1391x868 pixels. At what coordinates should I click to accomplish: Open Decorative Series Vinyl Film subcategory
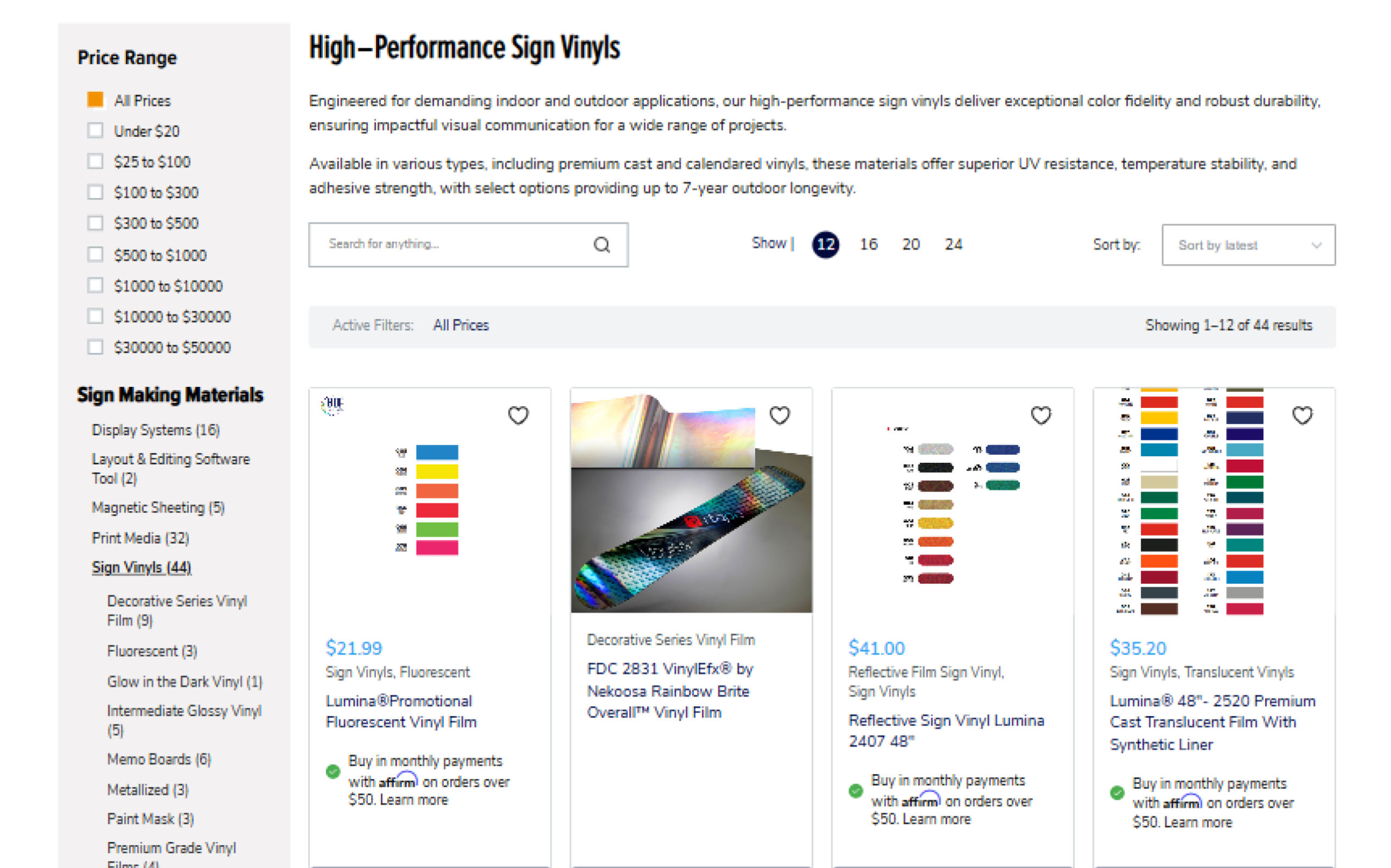point(176,610)
